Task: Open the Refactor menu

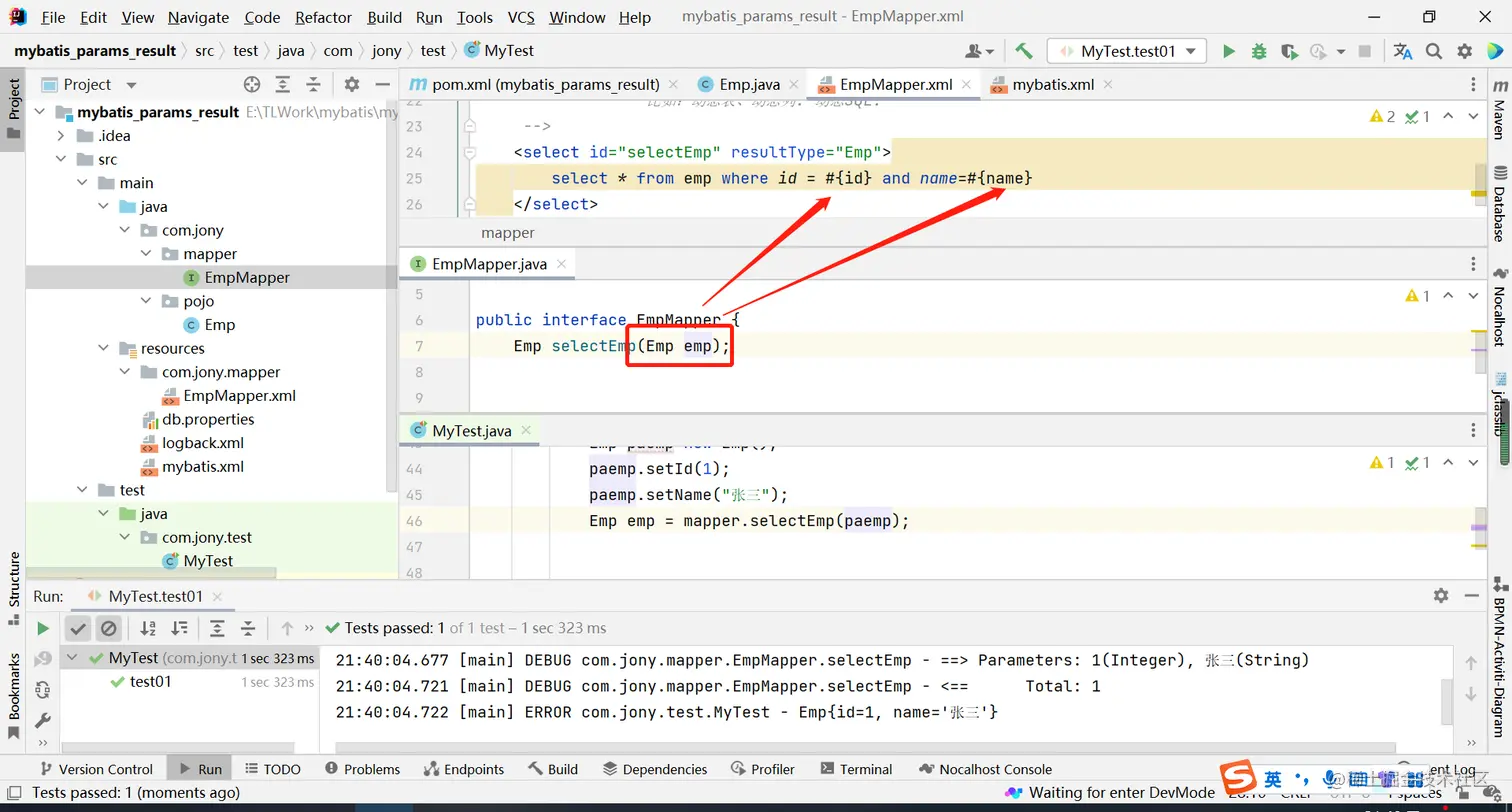Action: click(324, 17)
